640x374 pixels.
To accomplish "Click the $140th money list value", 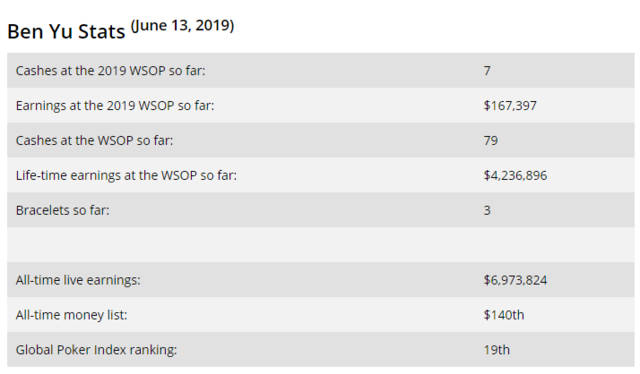I will [504, 315].
